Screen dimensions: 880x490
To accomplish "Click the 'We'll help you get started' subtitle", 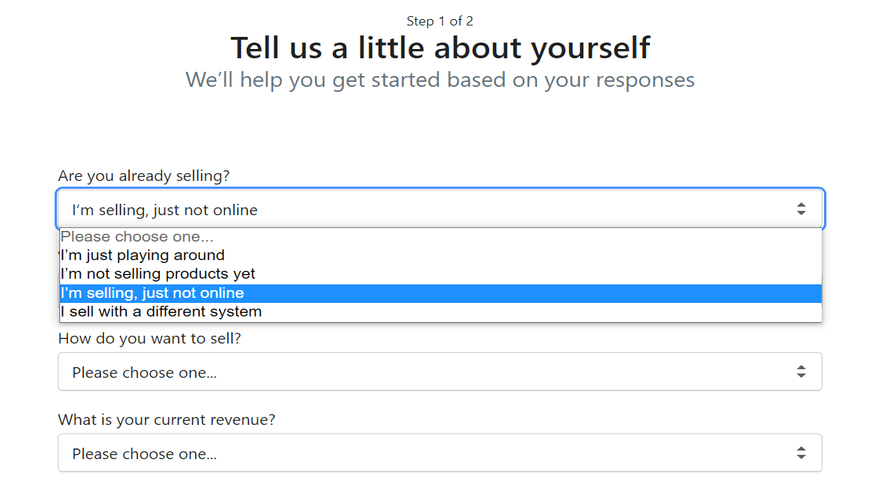I will [440, 79].
